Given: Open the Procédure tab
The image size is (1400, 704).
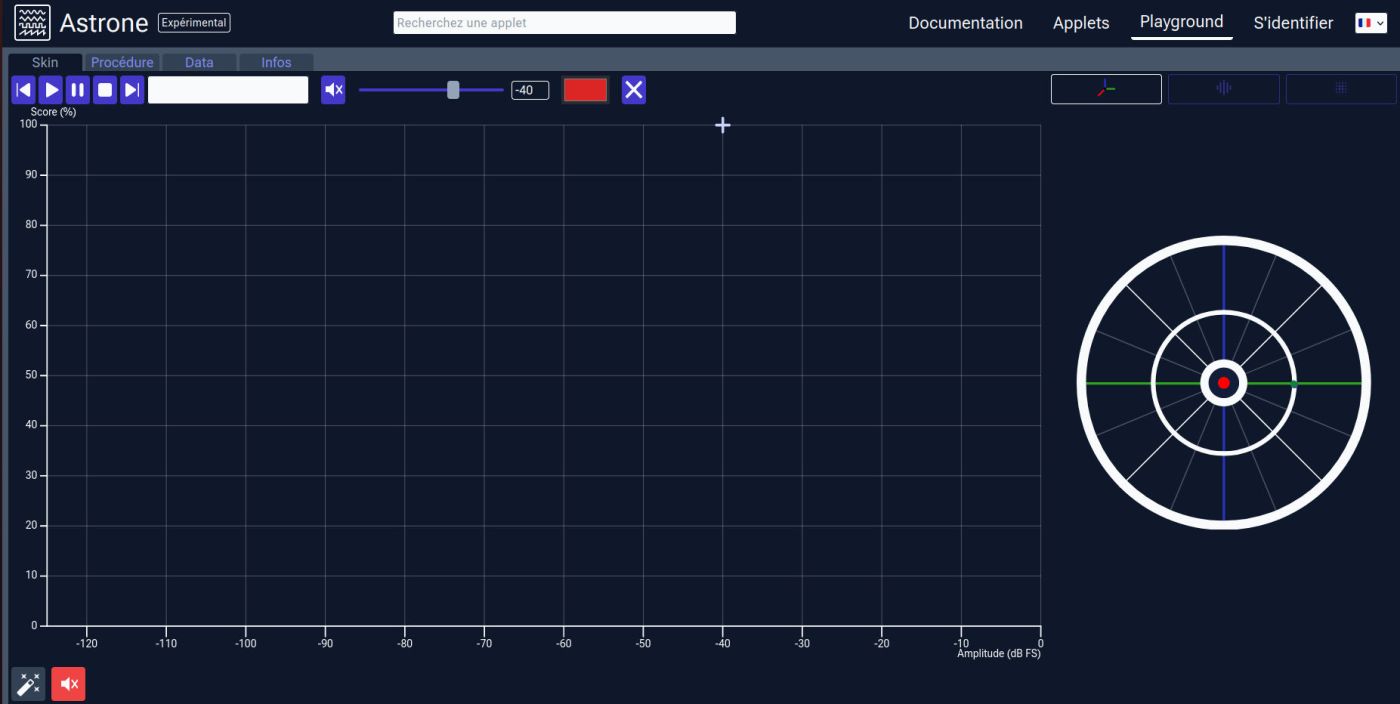Looking at the screenshot, I should [x=122, y=62].
